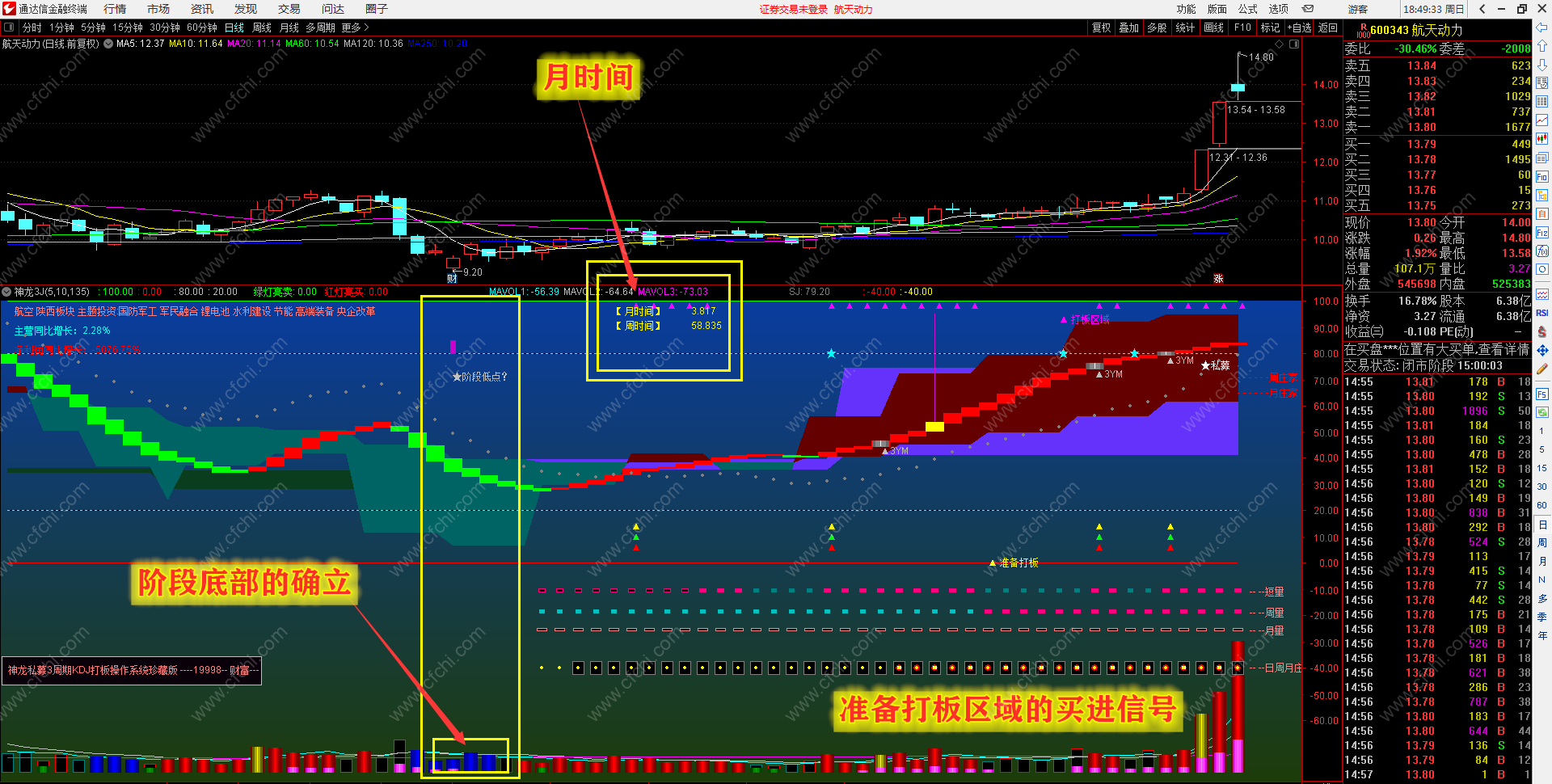Image resolution: width=1552 pixels, height=784 pixels.
Task: Open the 行情 menu
Action: [115, 9]
